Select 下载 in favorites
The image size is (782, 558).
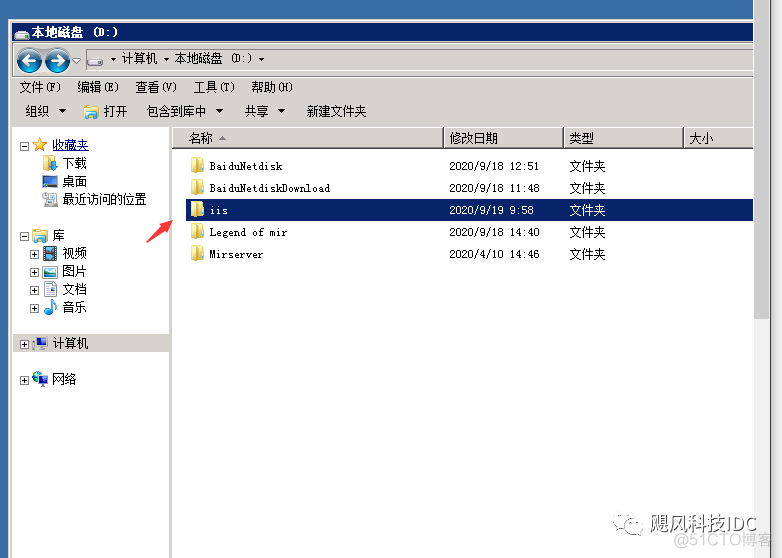coord(75,163)
